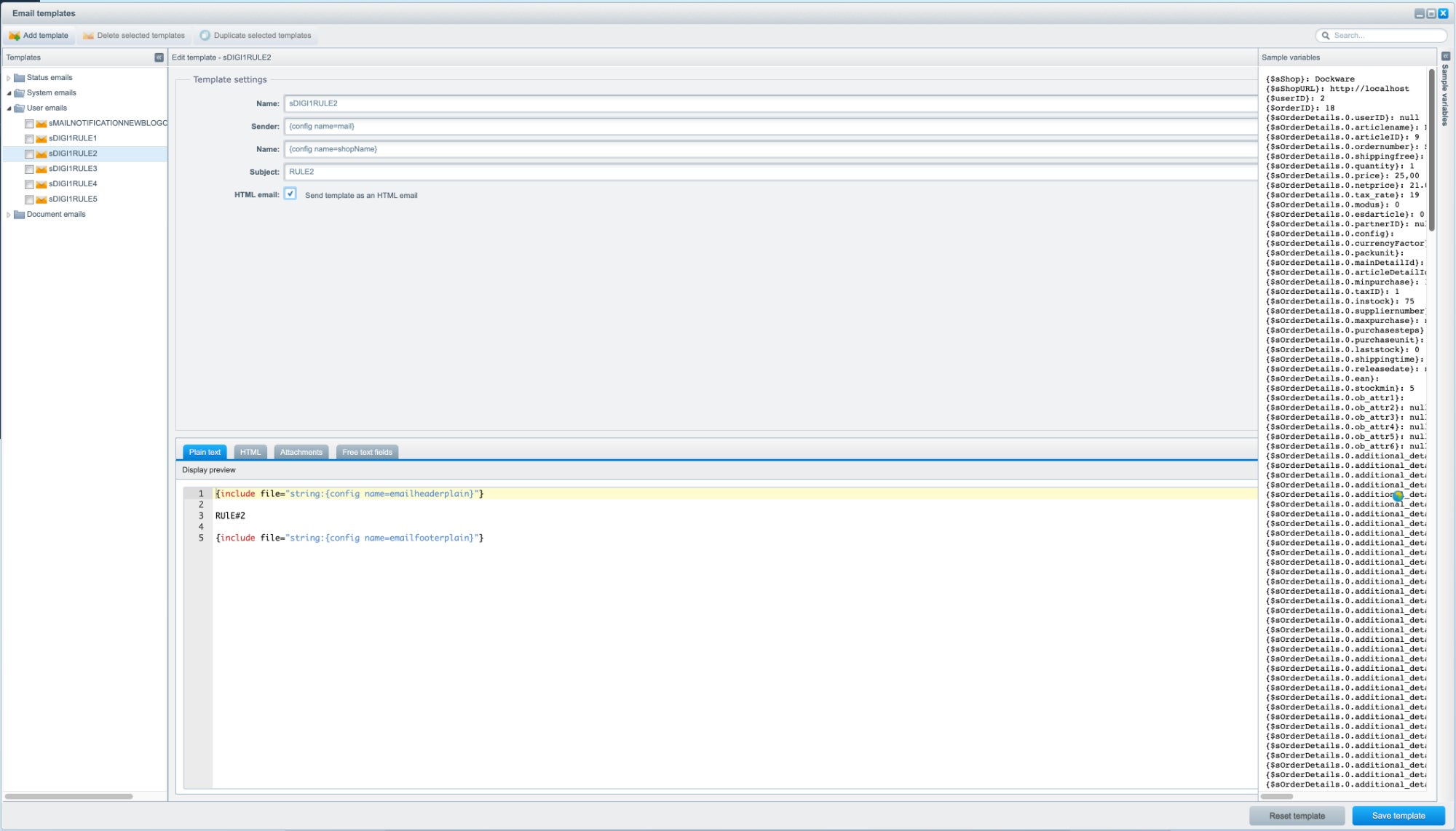Collapse the User emails tree node
The image size is (1456, 831).
tap(9, 108)
